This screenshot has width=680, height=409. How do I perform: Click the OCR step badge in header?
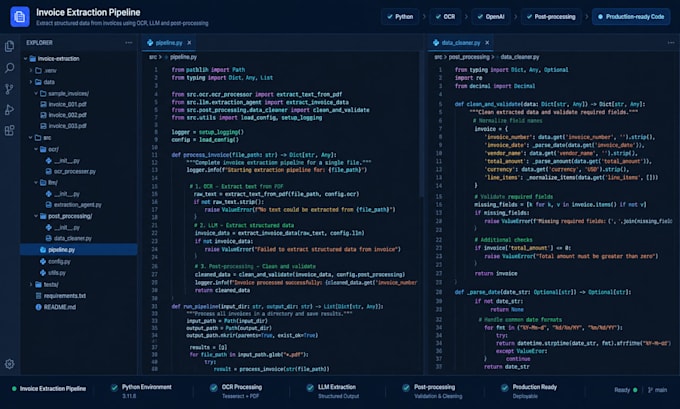(445, 16)
